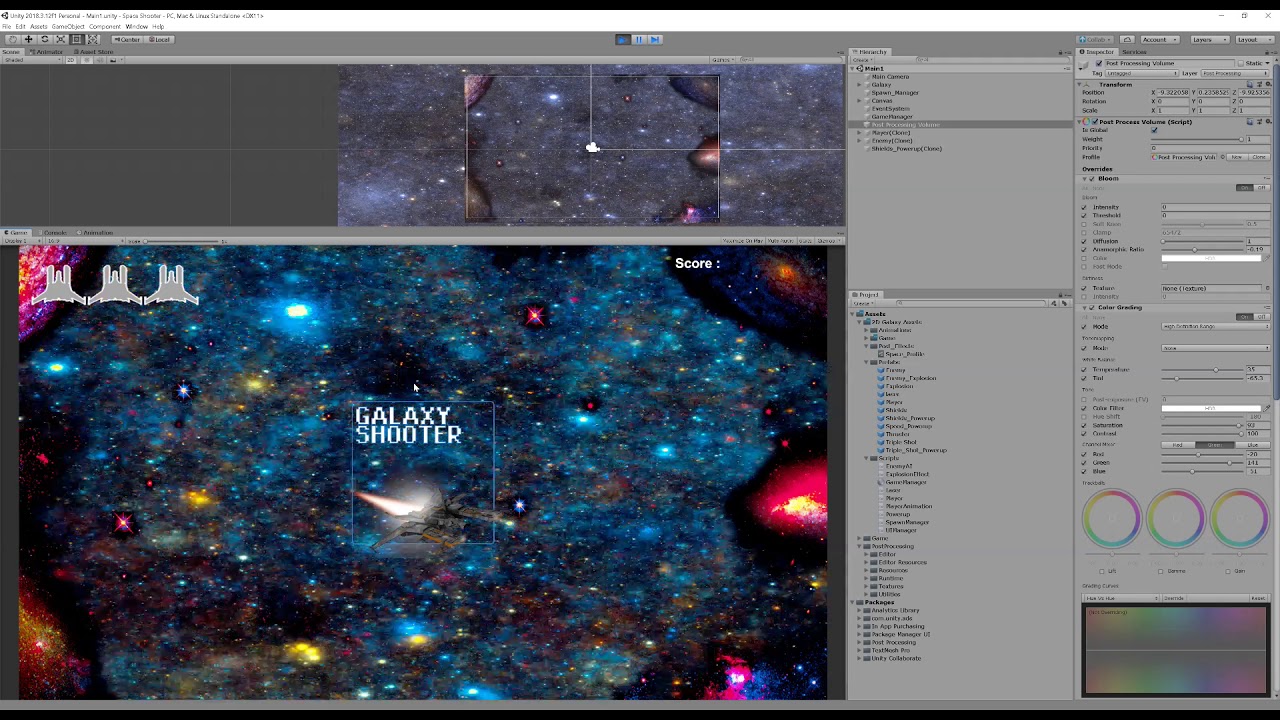Collapse the Color Grading section
The image size is (1280, 720).
(1084, 308)
